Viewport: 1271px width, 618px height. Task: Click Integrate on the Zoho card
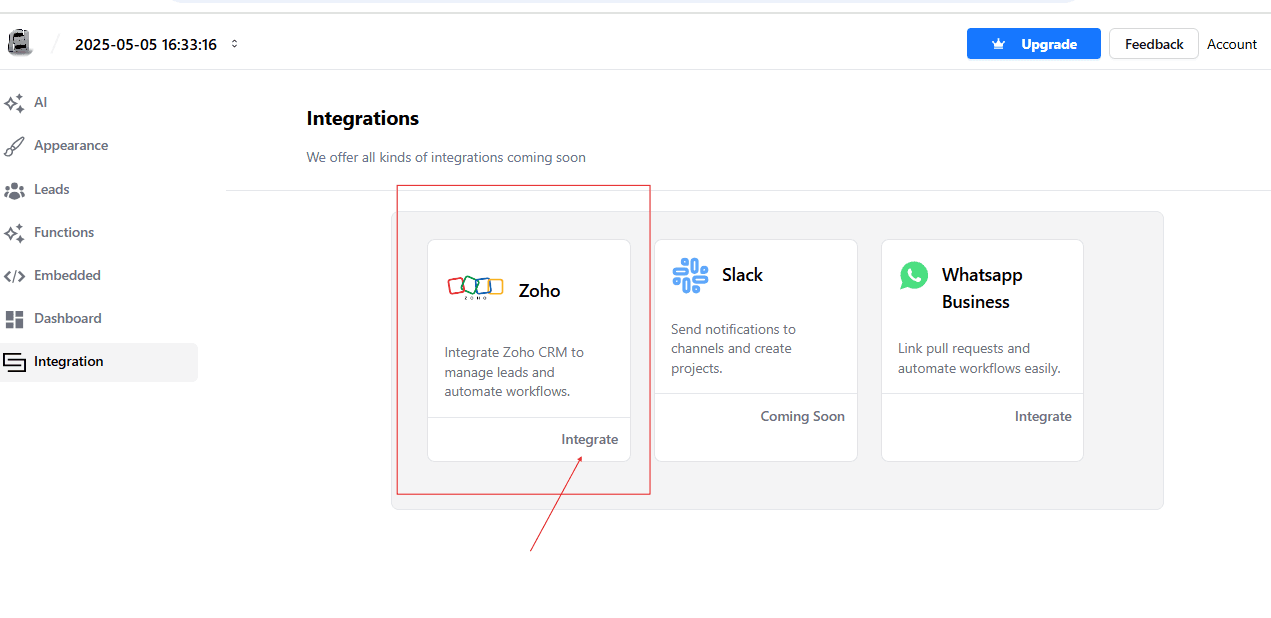[589, 439]
